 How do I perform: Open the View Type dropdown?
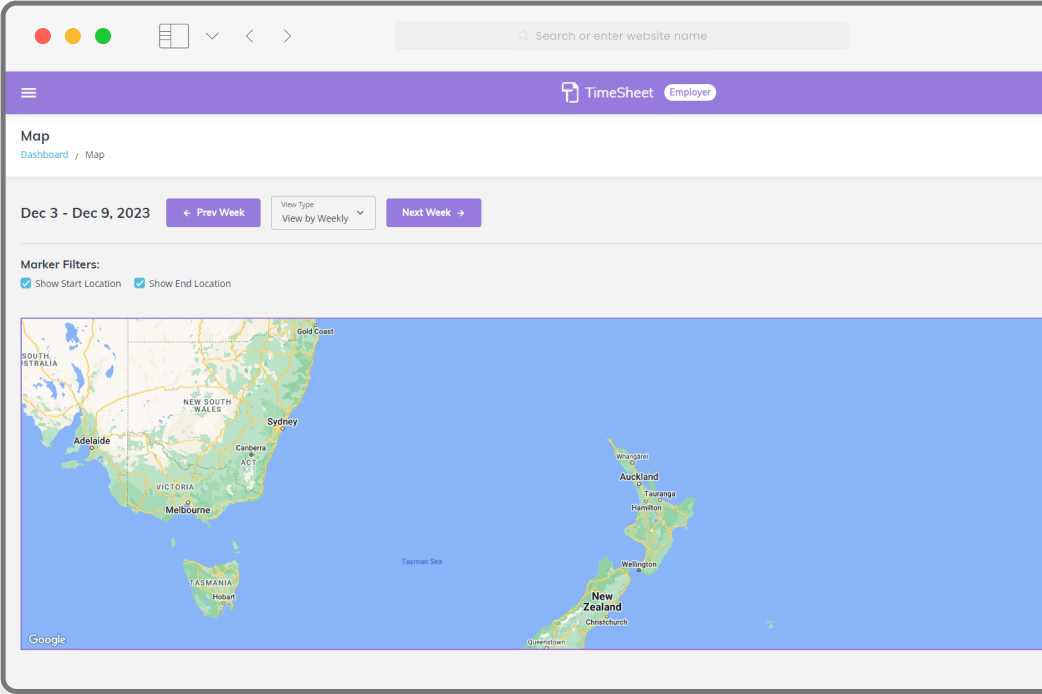[322, 212]
